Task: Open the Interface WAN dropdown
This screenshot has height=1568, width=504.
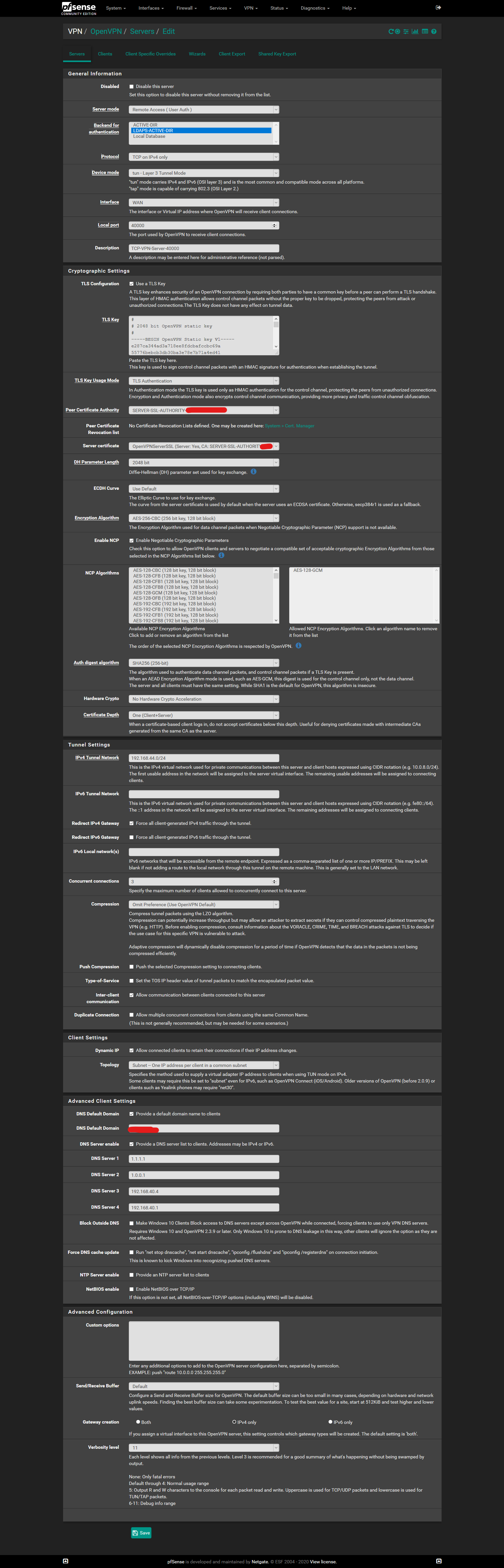Action: point(204,203)
